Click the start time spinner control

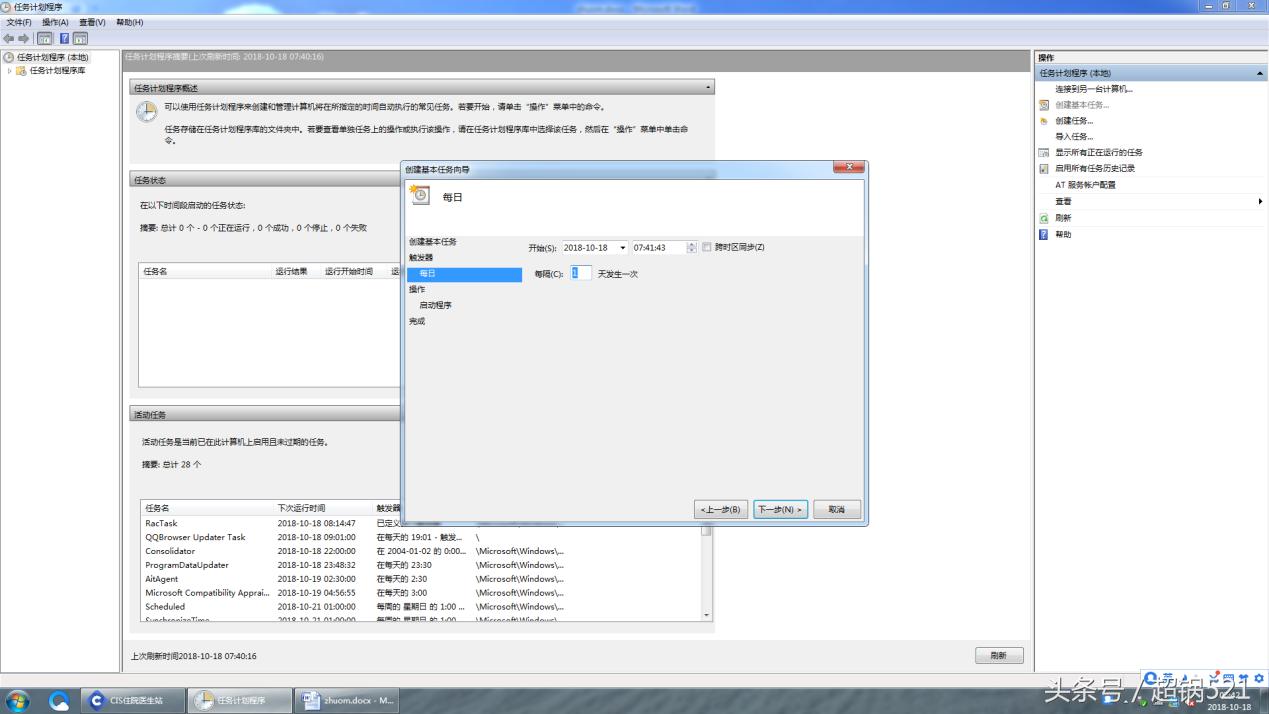tap(691, 248)
